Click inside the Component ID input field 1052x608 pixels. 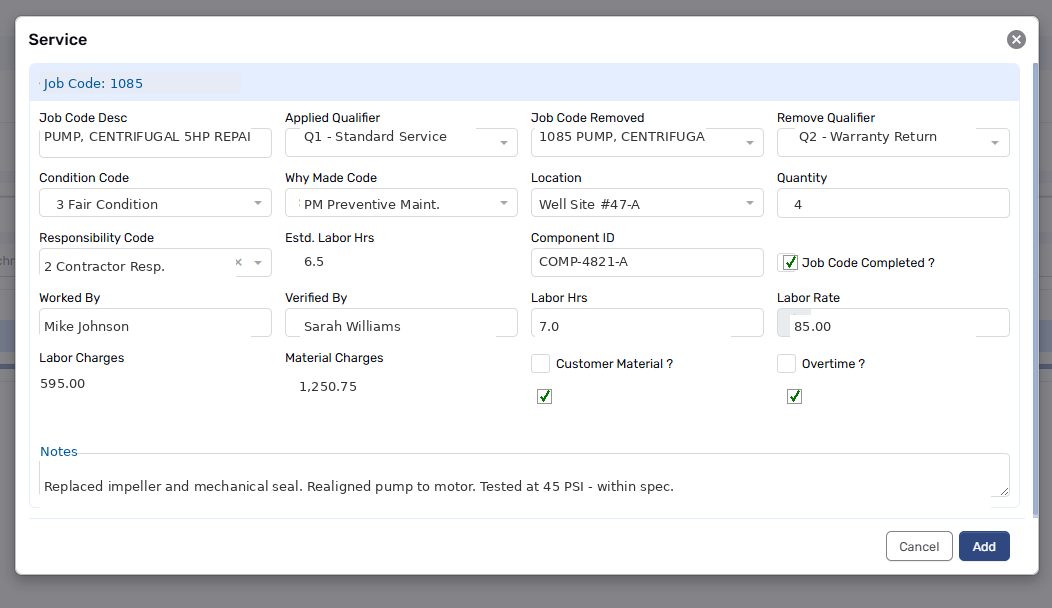pyautogui.click(x=647, y=262)
